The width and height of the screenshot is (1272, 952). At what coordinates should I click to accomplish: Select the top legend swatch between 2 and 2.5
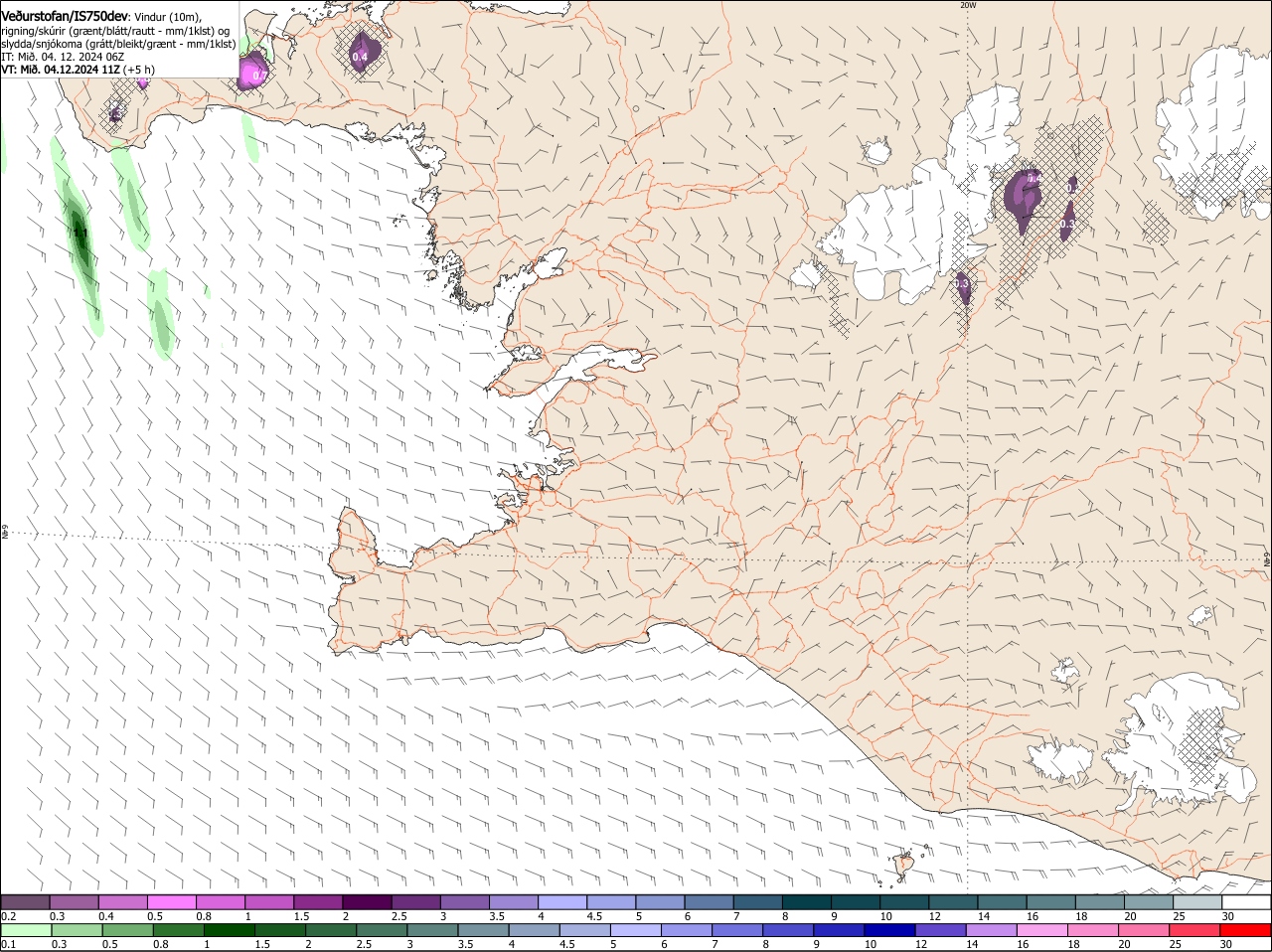[367, 902]
